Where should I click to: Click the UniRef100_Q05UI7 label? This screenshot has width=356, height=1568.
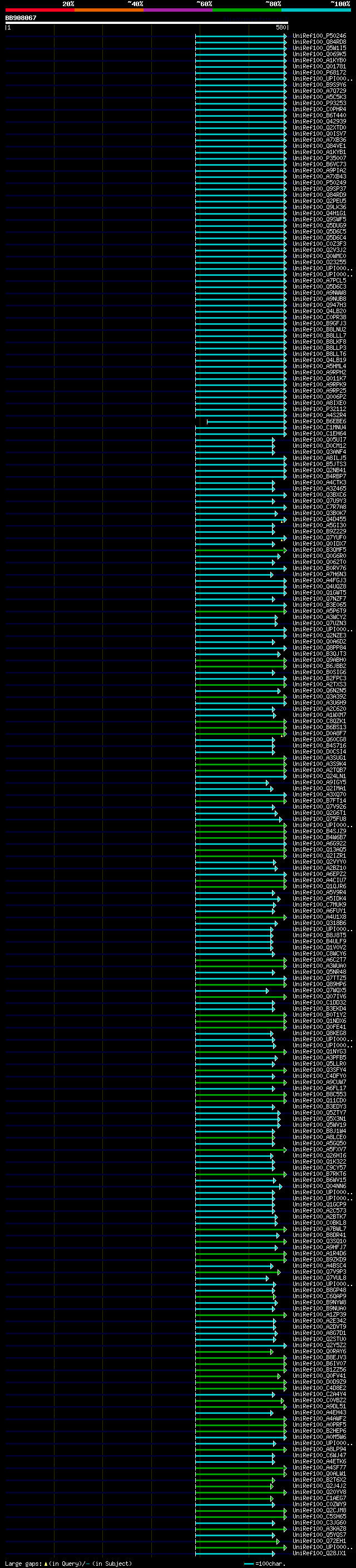pyautogui.click(x=319, y=439)
